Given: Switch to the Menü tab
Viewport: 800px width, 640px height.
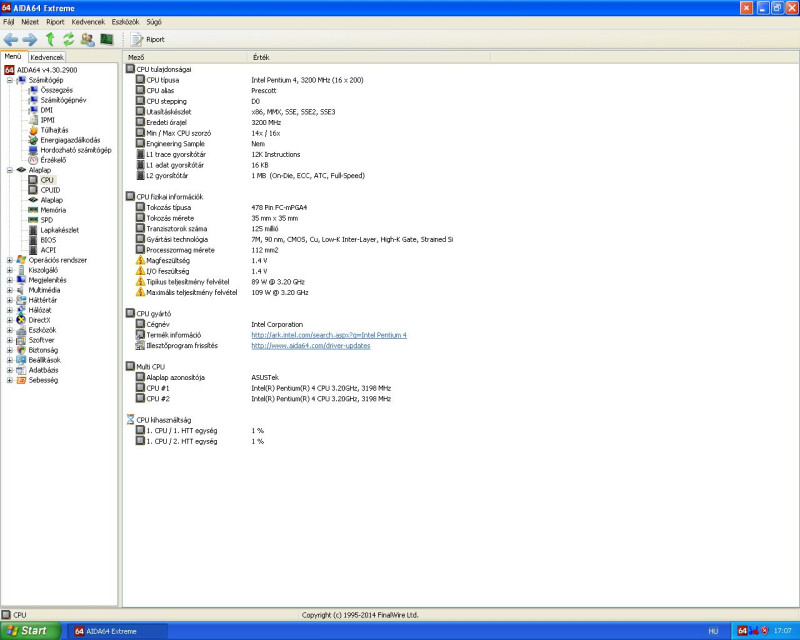Looking at the screenshot, I should (13, 57).
